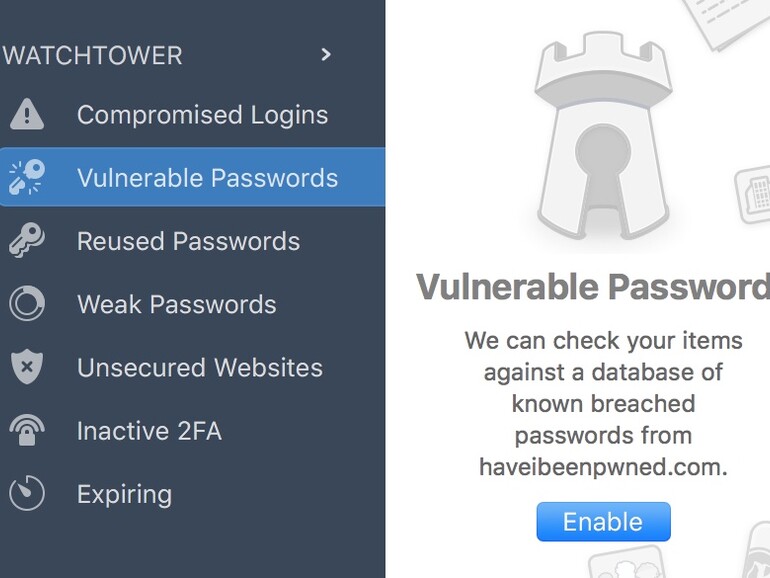770x578 pixels.
Task: Open the Inactive 2FA list
Action: pyautogui.click(x=149, y=431)
